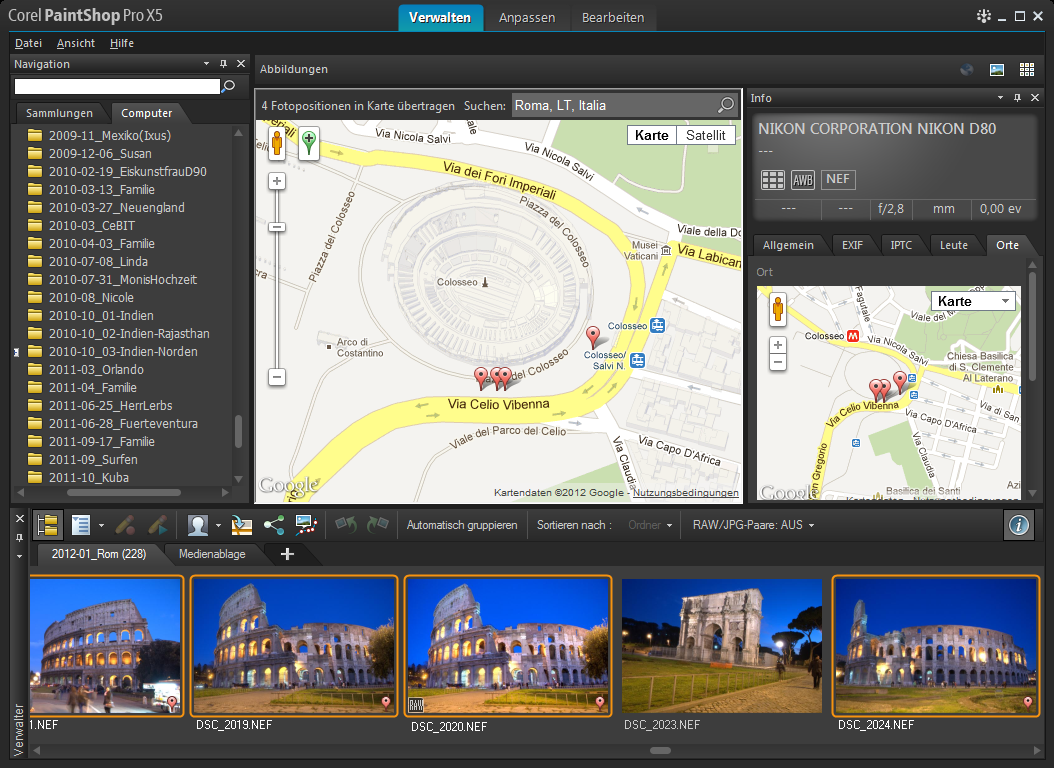Switch to the EXIF info tab
This screenshot has width=1054, height=768.
(852, 245)
